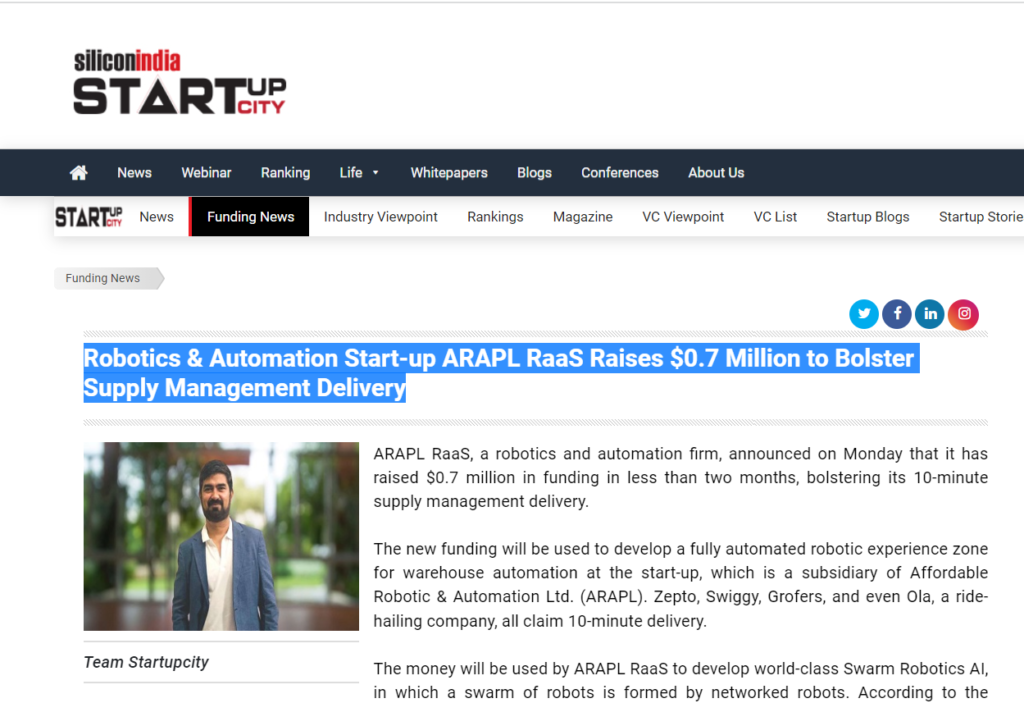
Task: Select the Funding News tab
Action: [x=250, y=217]
